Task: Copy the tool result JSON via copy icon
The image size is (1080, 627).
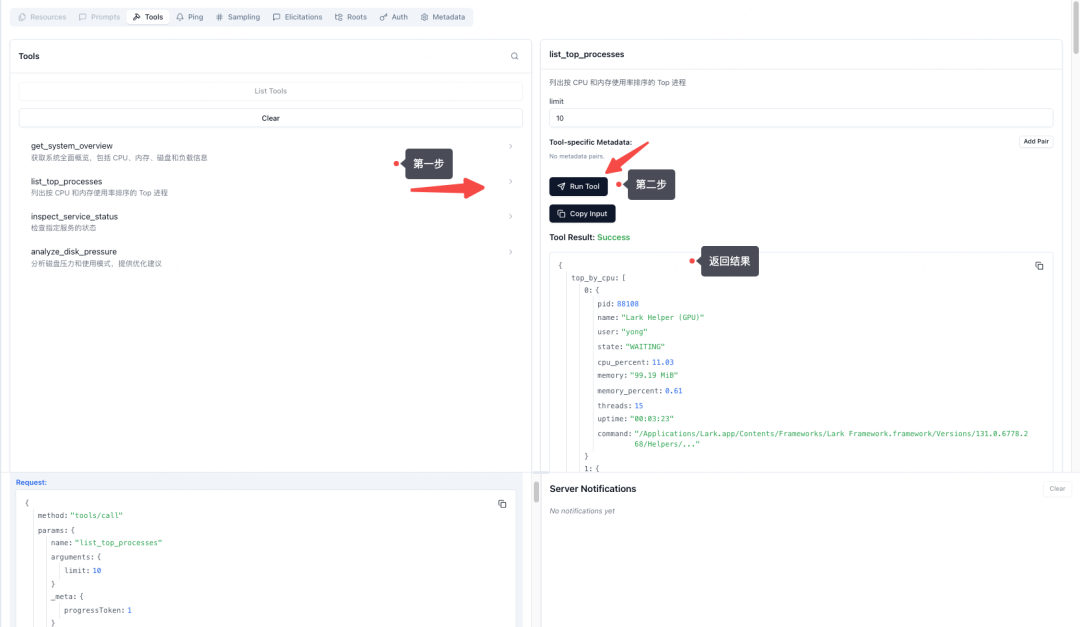Action: (1039, 266)
